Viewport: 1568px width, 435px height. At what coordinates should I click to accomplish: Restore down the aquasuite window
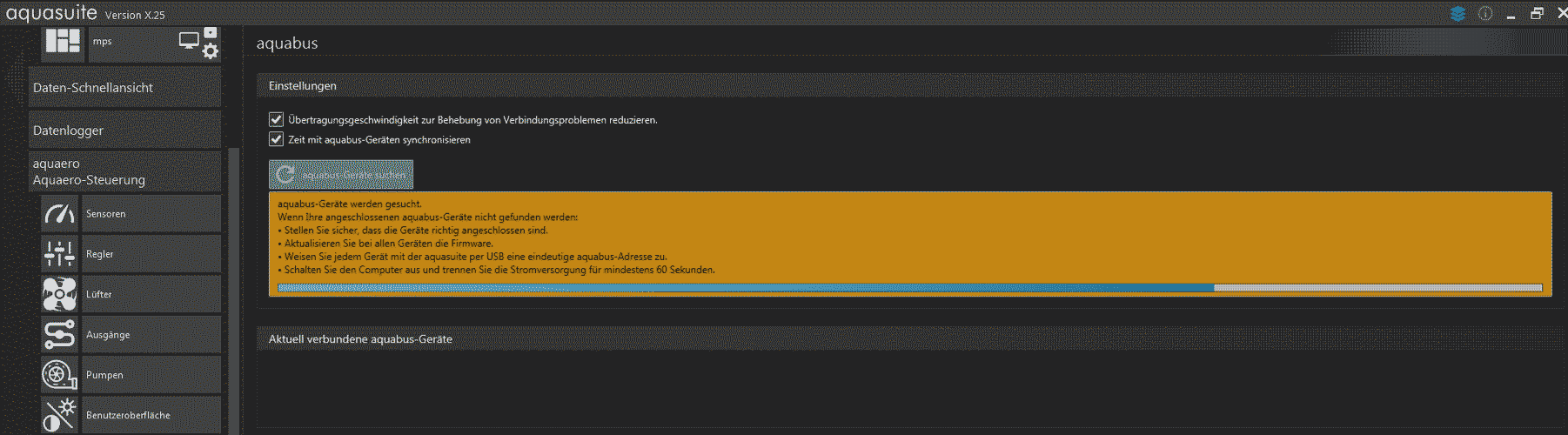[1538, 13]
